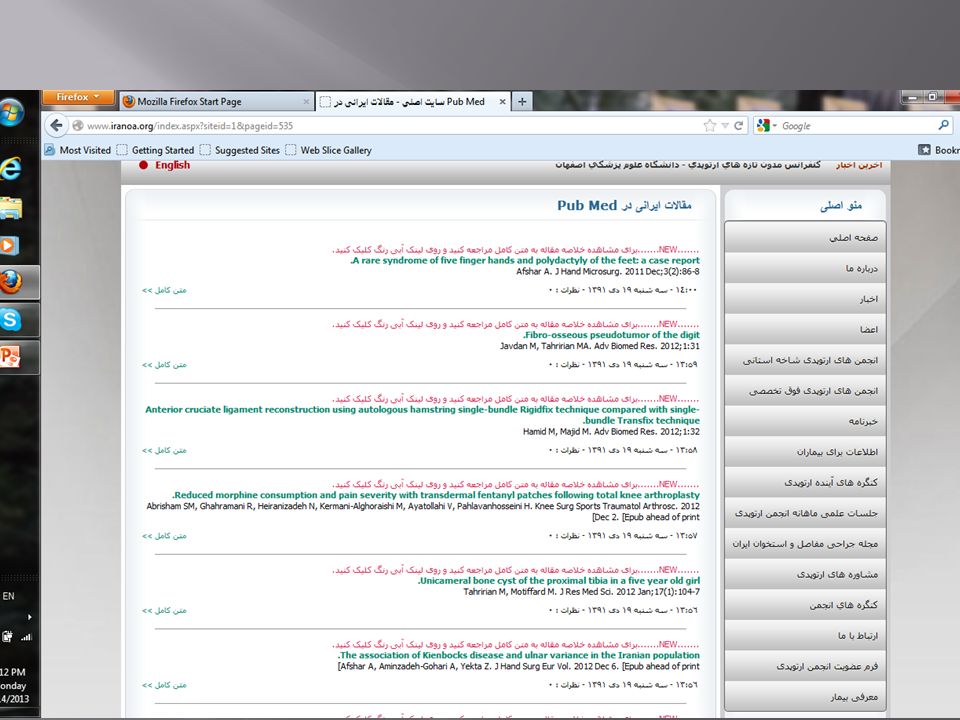Open Skype from the taskbar
The image size is (960, 720).
(x=10, y=320)
